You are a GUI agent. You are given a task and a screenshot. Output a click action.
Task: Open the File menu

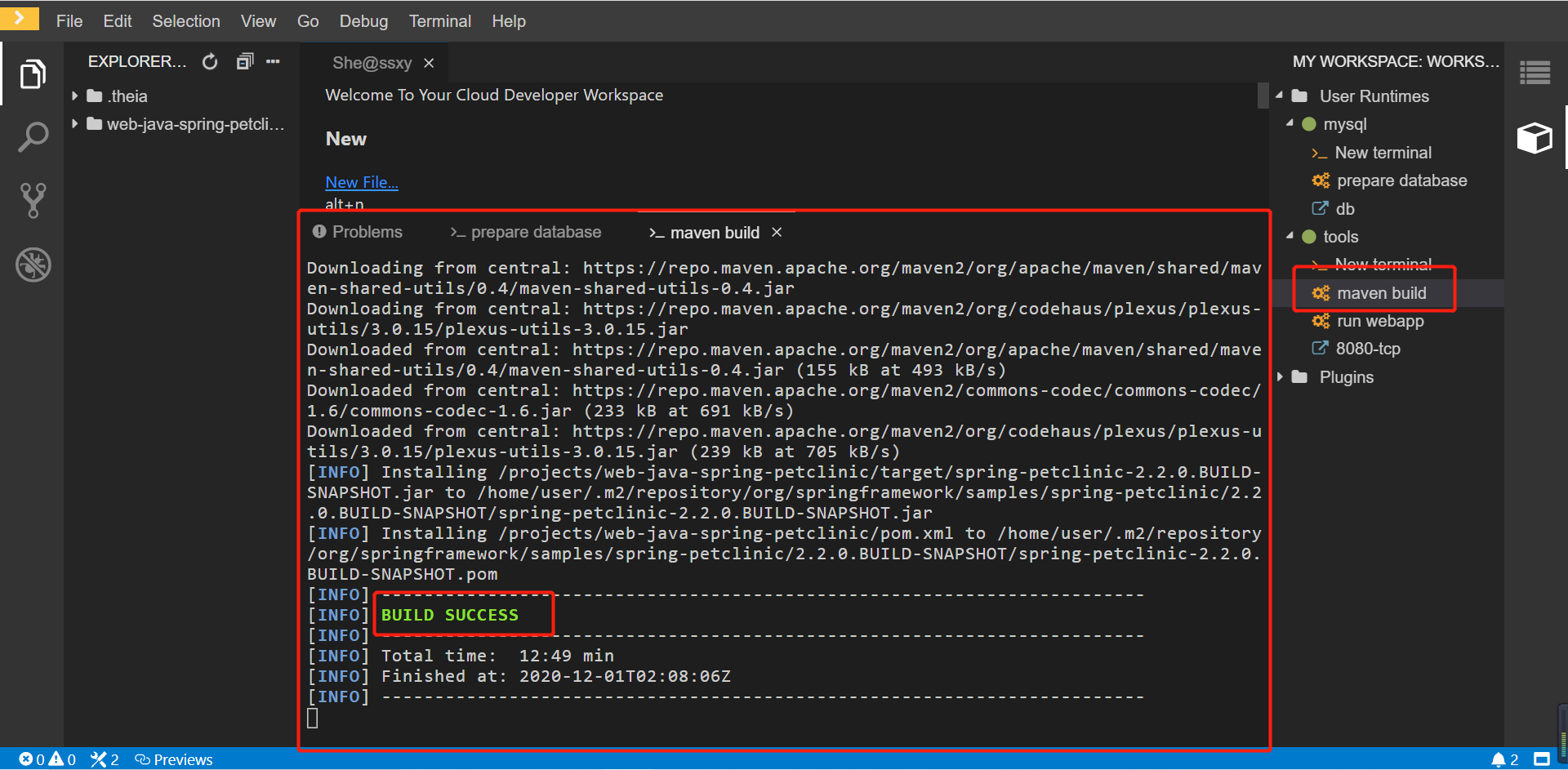(x=69, y=21)
